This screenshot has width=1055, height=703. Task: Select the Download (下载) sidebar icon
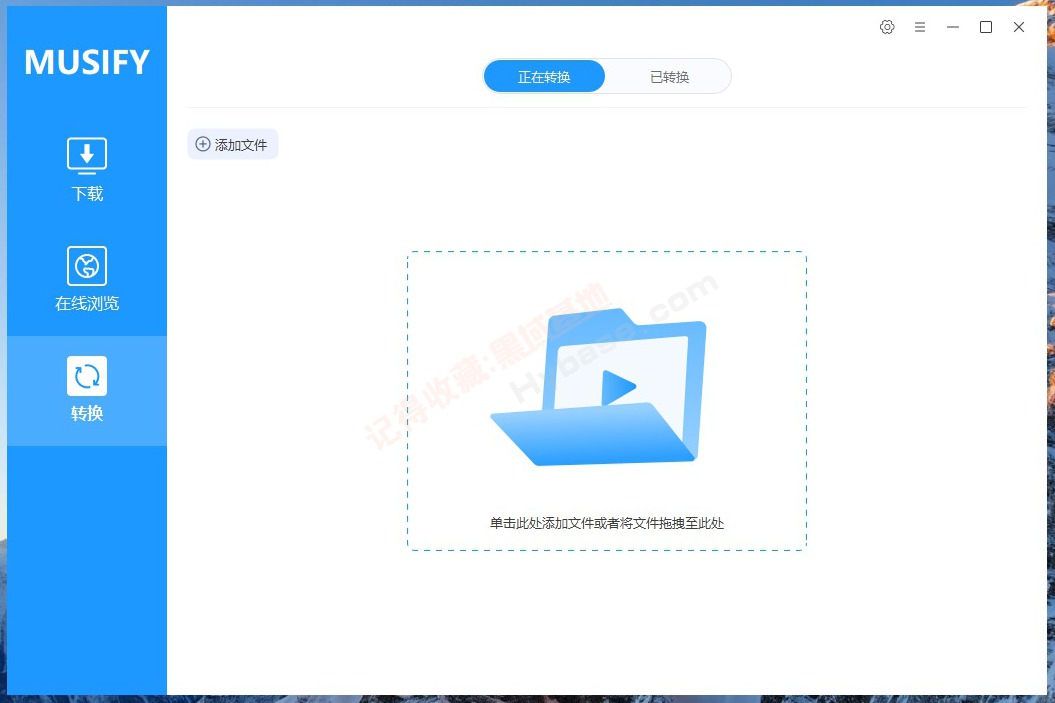tap(86, 155)
